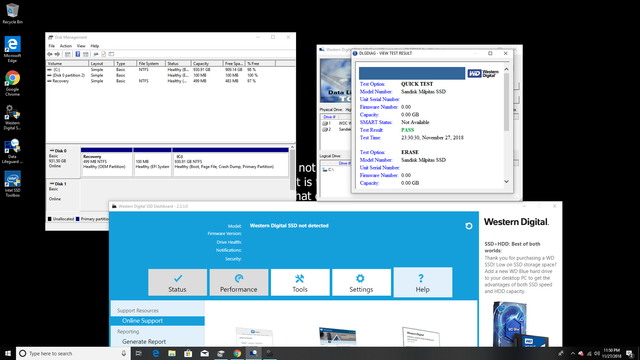Sort by the Layout column header
This screenshot has width=640, height=360.
pos(101,64)
